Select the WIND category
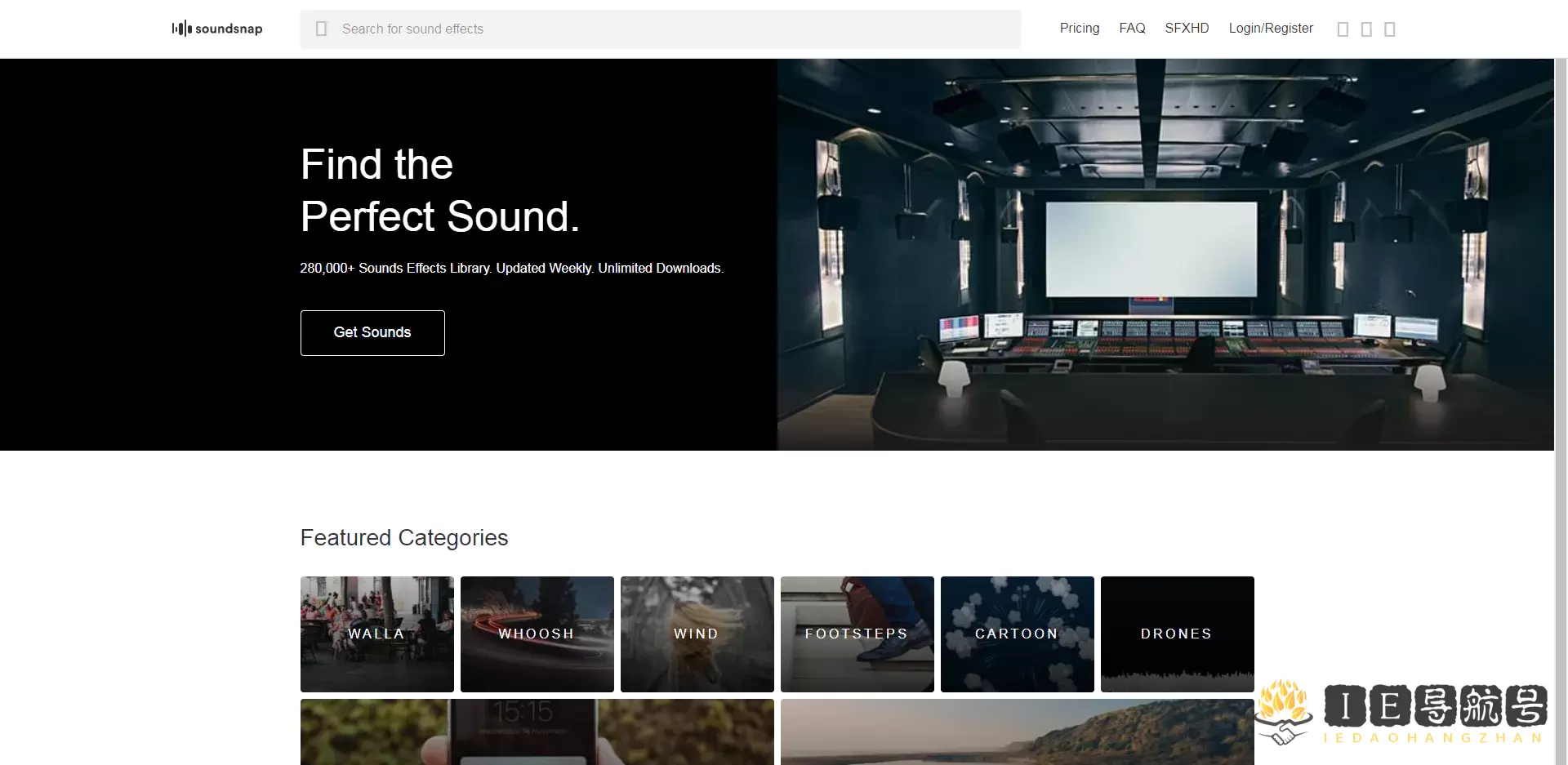The width and height of the screenshot is (1568, 765). coord(697,634)
